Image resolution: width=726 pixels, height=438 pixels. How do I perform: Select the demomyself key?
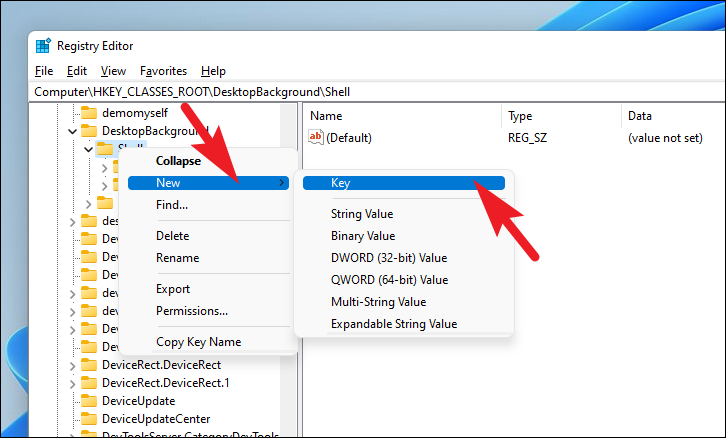tap(135, 113)
